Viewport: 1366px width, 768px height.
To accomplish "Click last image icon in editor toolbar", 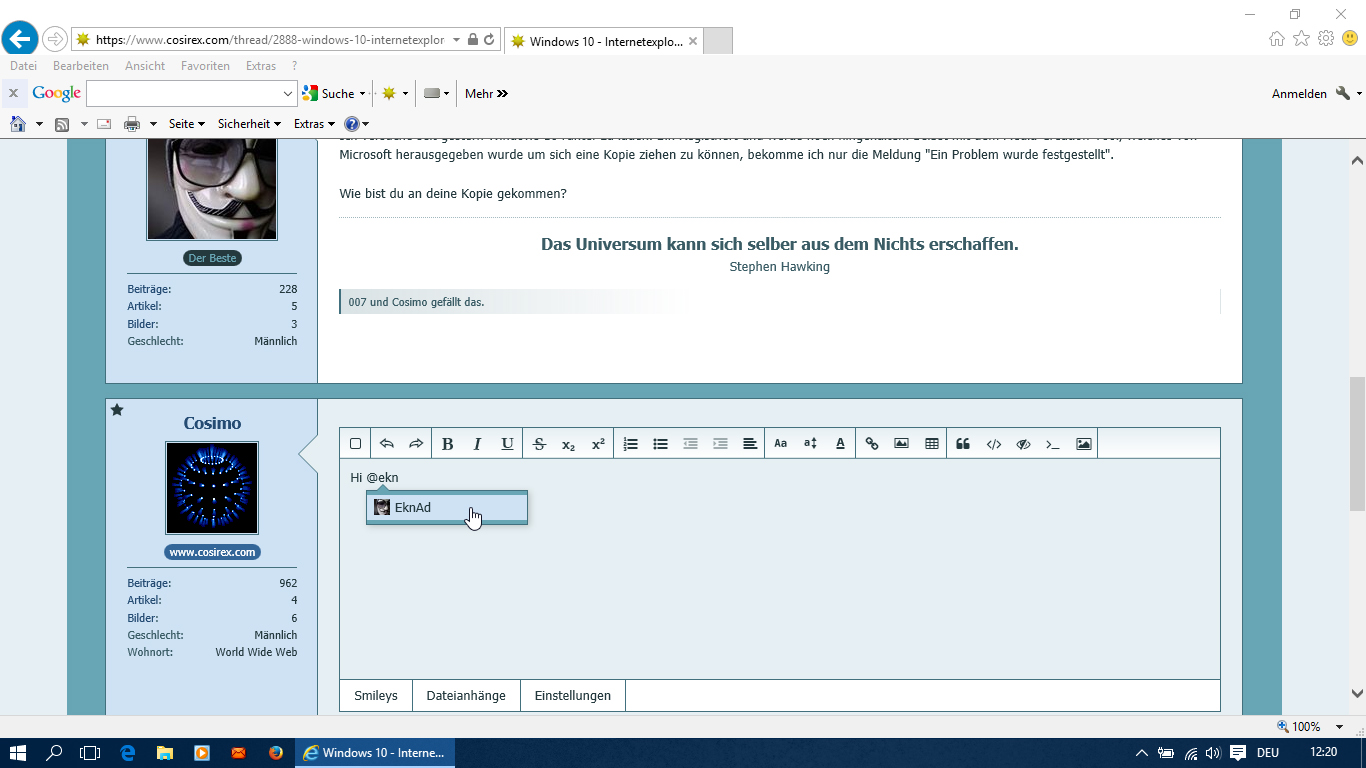I will 1084,444.
